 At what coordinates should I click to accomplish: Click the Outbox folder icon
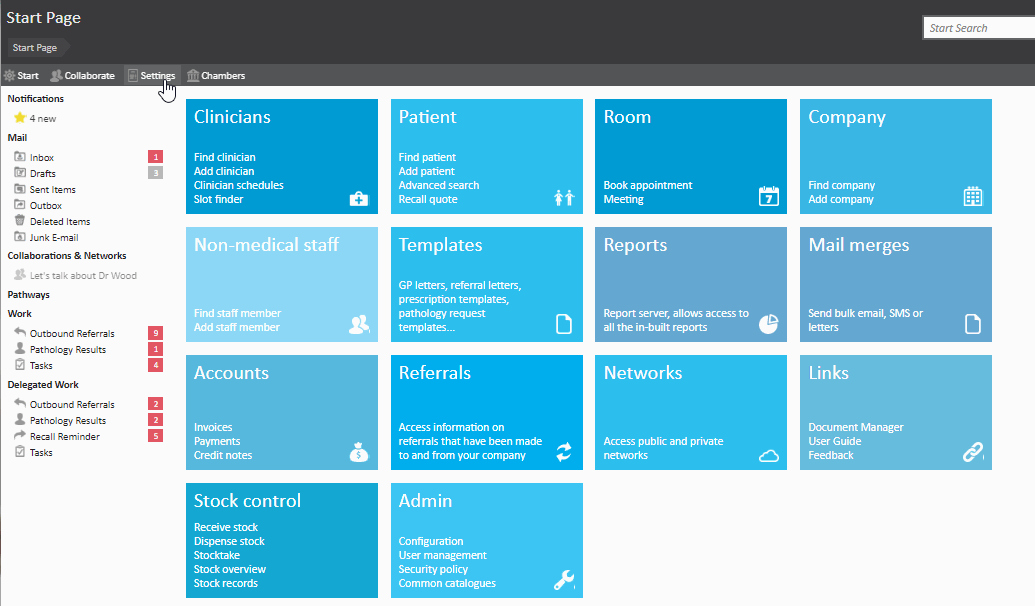20,205
